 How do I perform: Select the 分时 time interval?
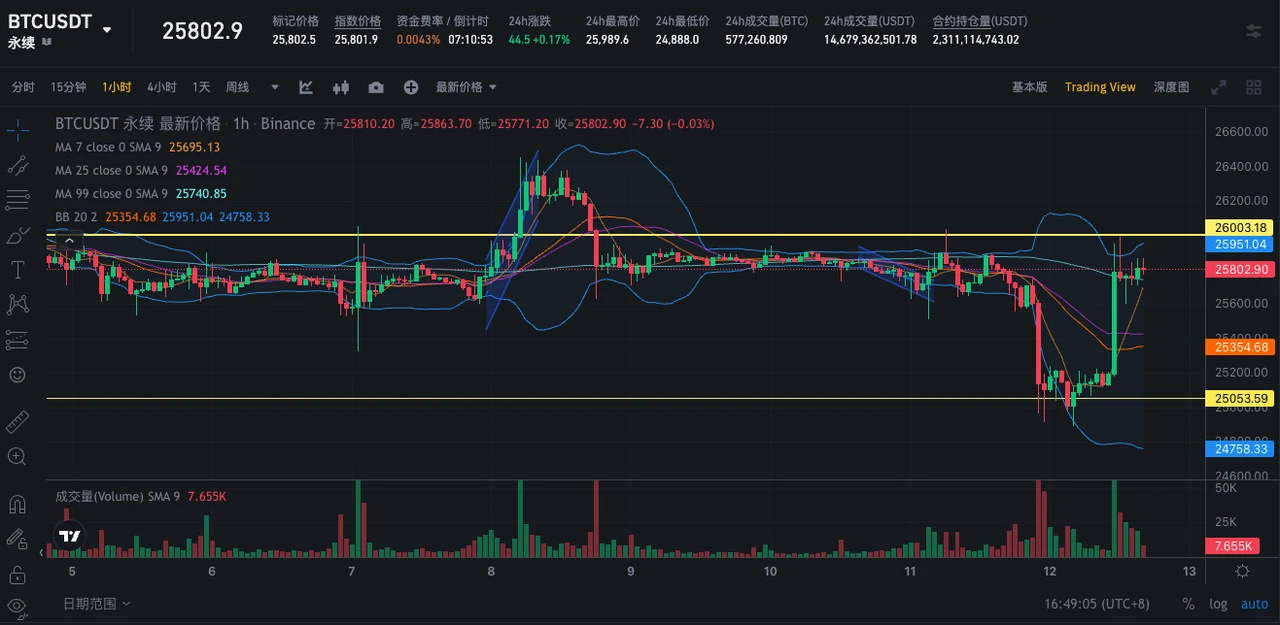click(23, 88)
